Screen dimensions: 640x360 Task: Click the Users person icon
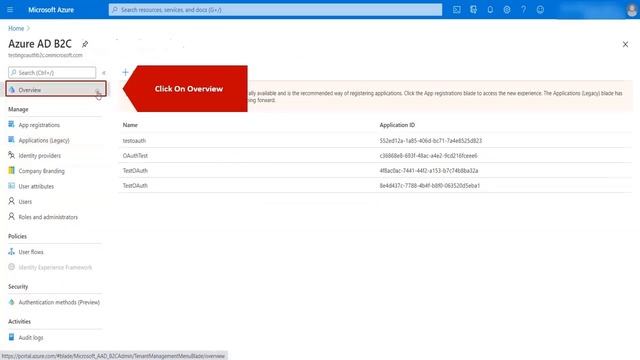(x=11, y=201)
